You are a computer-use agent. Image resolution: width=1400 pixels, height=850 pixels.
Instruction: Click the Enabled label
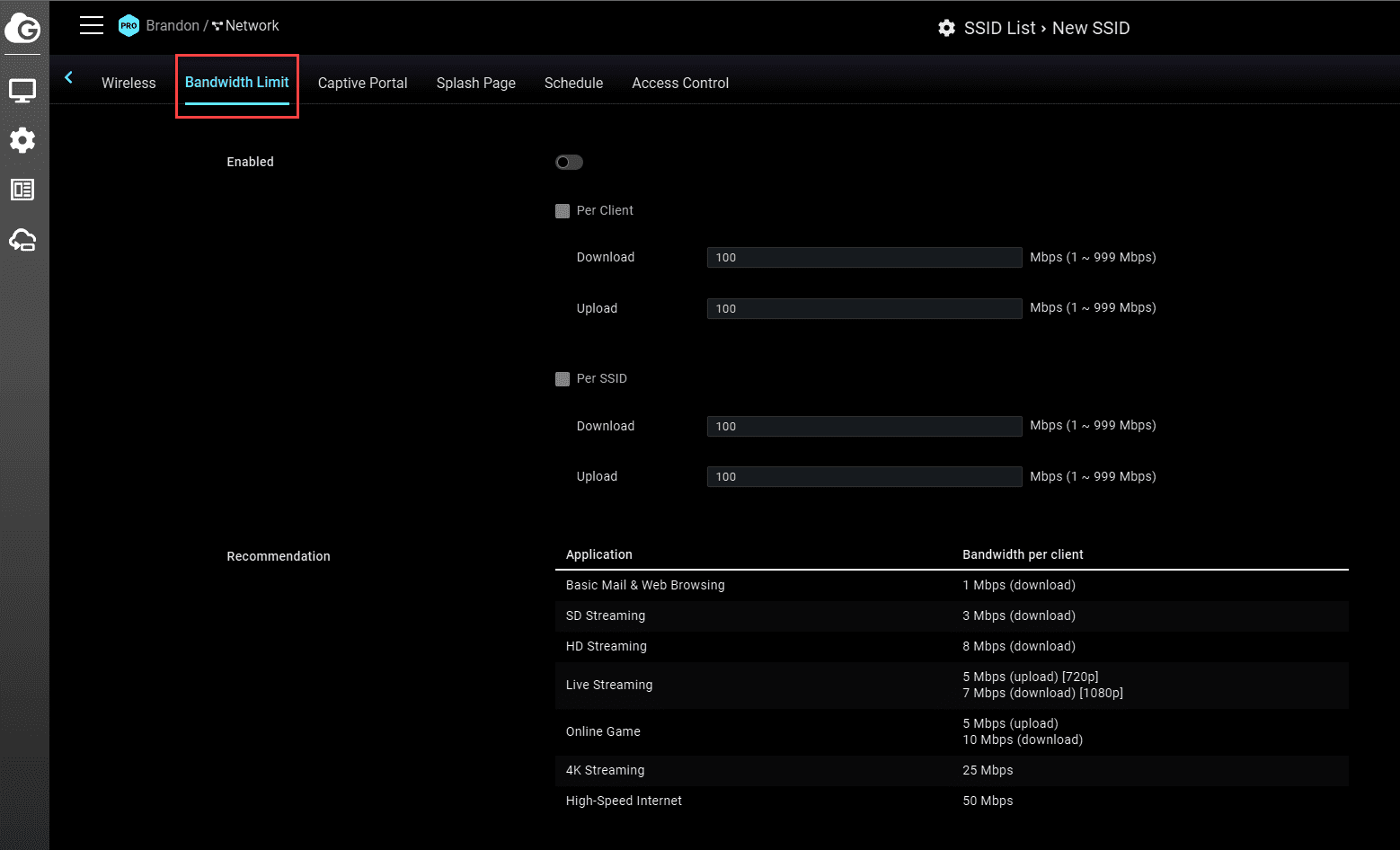pyautogui.click(x=250, y=162)
